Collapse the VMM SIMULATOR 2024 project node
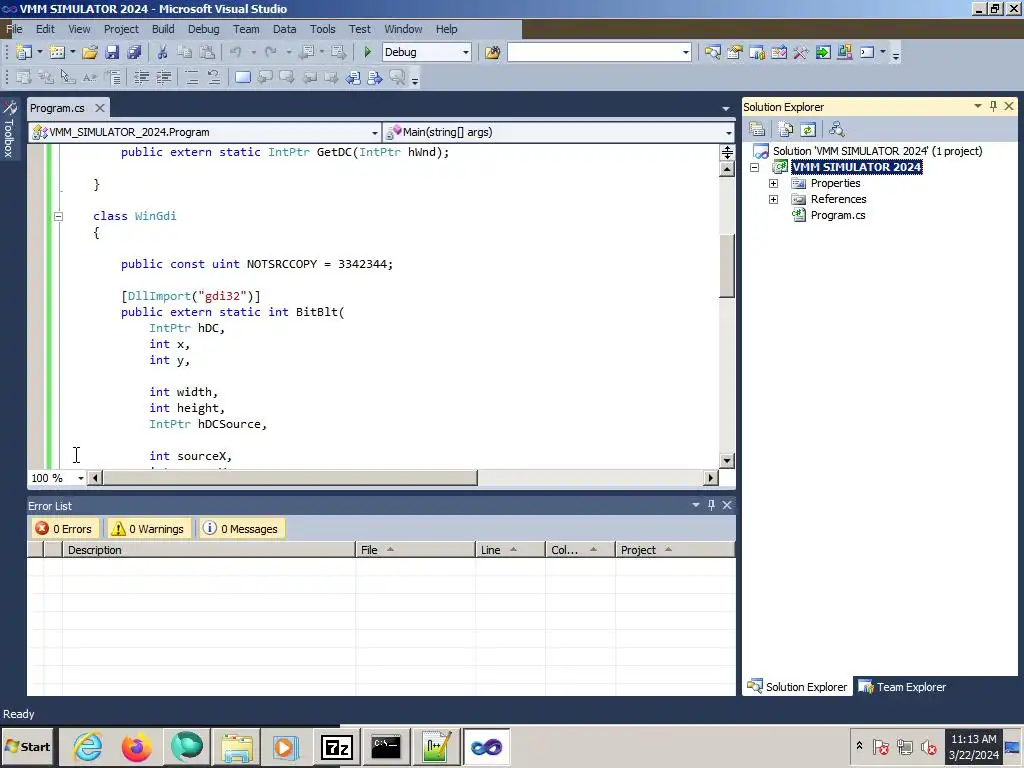The image size is (1024, 768). (x=754, y=167)
